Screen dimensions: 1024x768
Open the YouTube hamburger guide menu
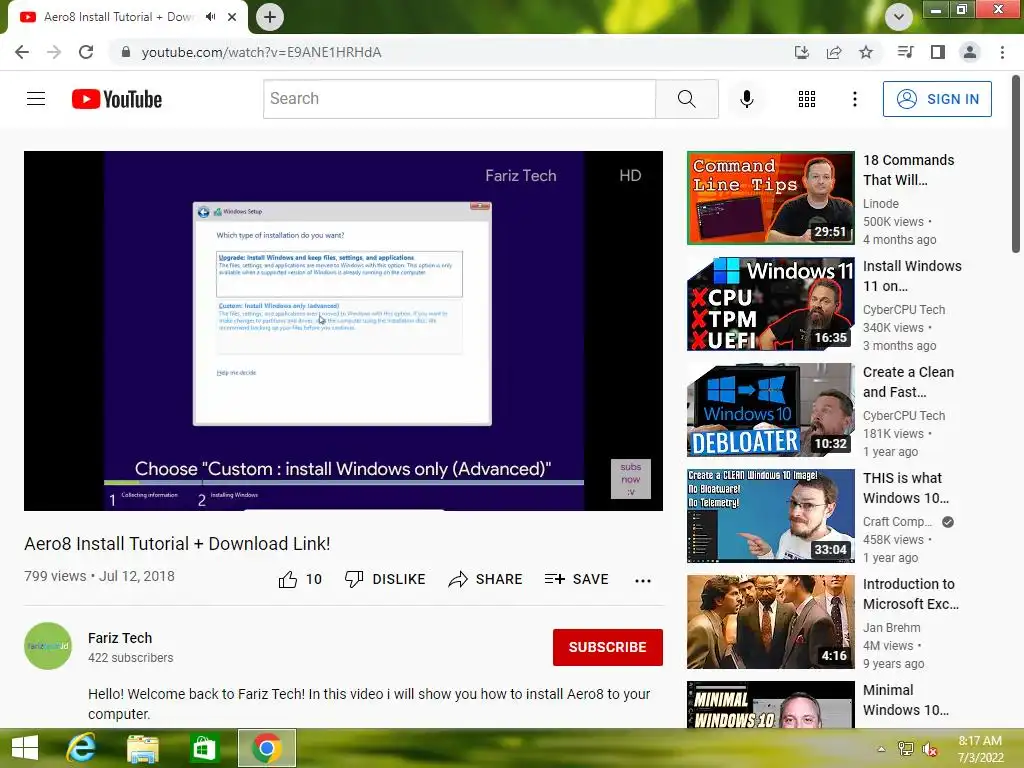pyautogui.click(x=36, y=99)
